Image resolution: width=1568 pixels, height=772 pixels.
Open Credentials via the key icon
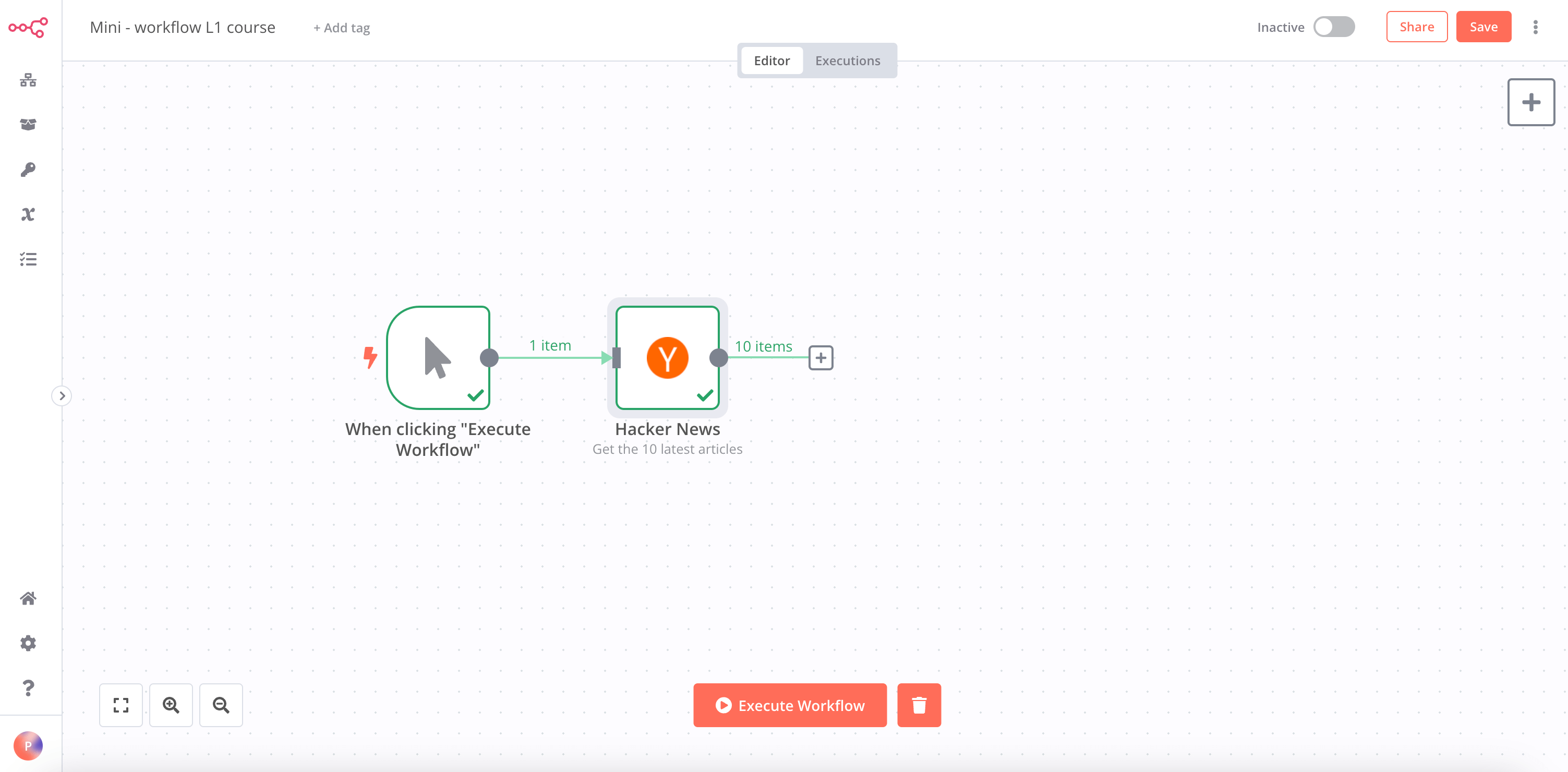click(x=28, y=169)
